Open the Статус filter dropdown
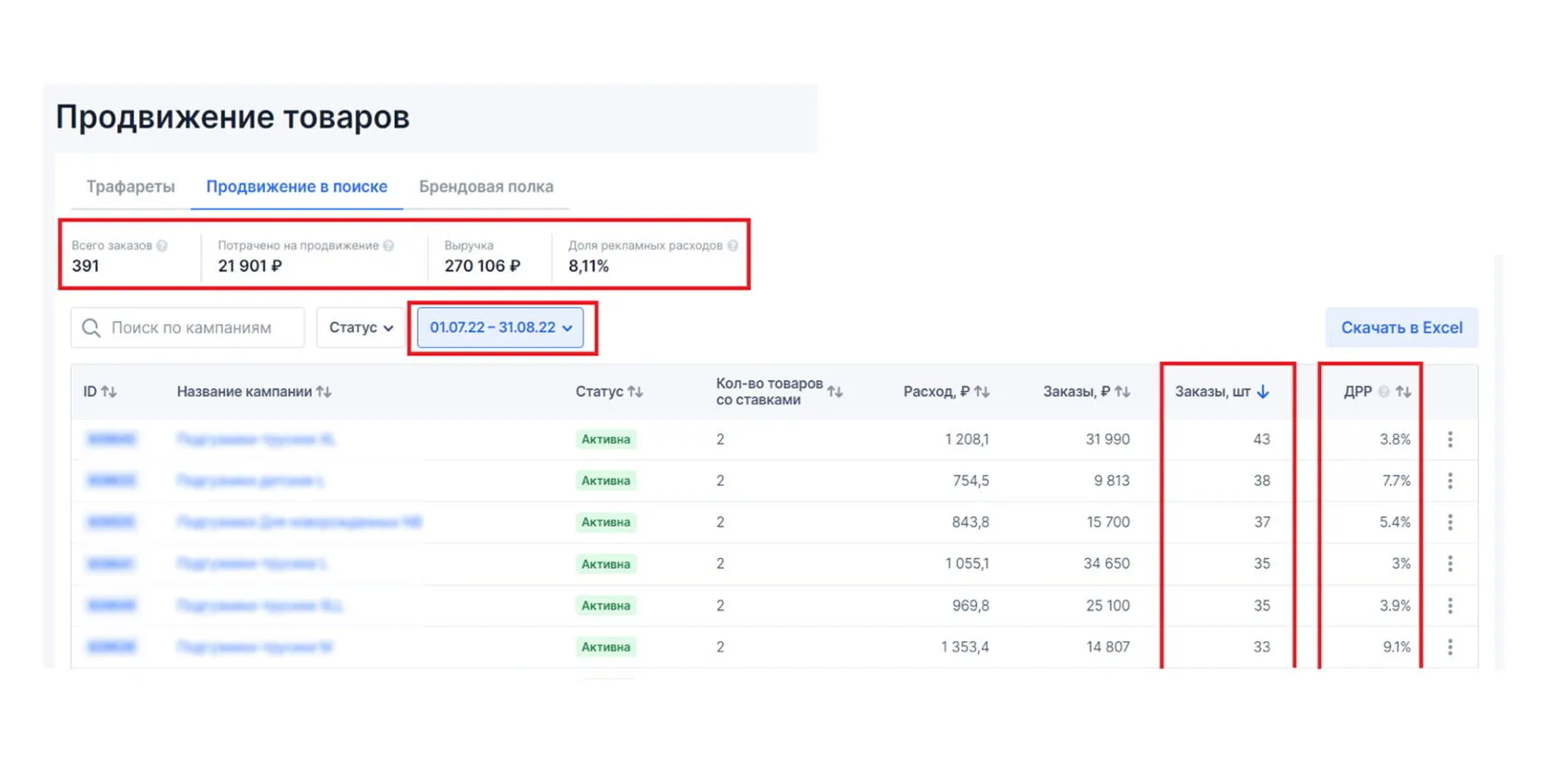The height and width of the screenshot is (784, 1550). (361, 327)
